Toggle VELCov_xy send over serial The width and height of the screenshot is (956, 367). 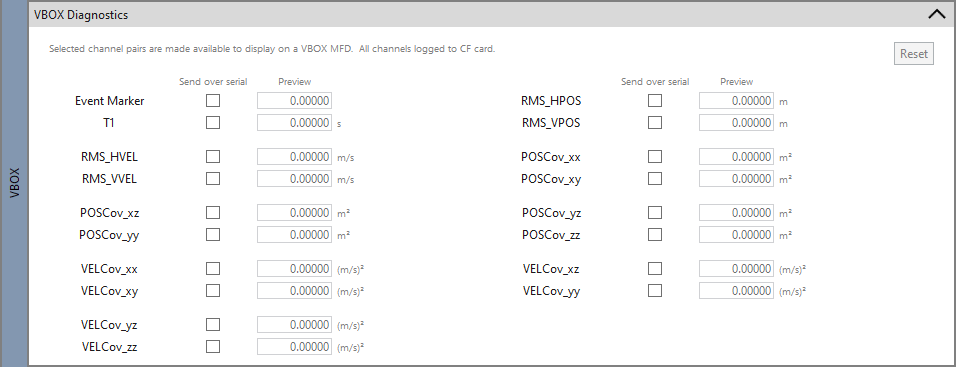click(x=213, y=291)
